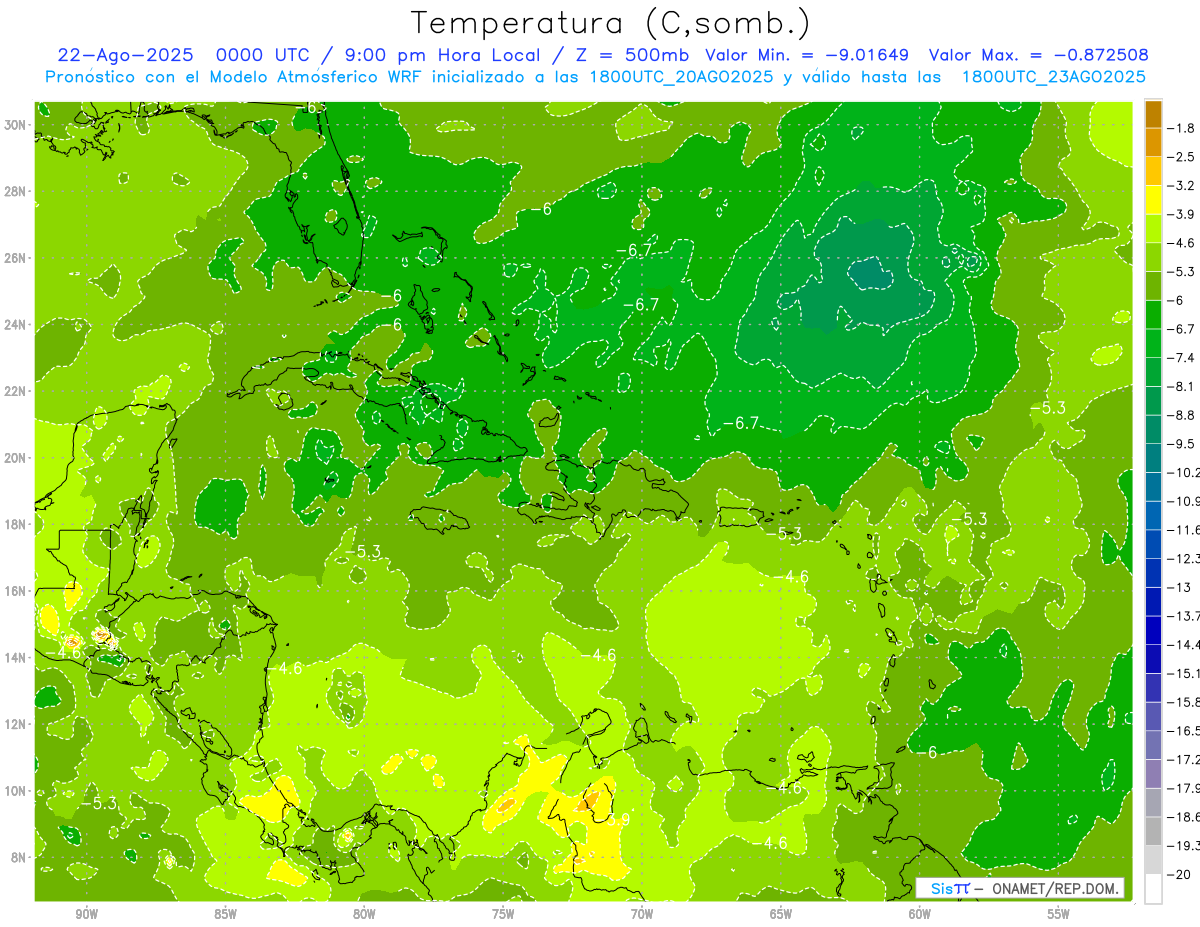Select valid-until time "1800UTC_23AGO2025"
Viewport: 1200px width, 927px height.
(x=1053, y=77)
